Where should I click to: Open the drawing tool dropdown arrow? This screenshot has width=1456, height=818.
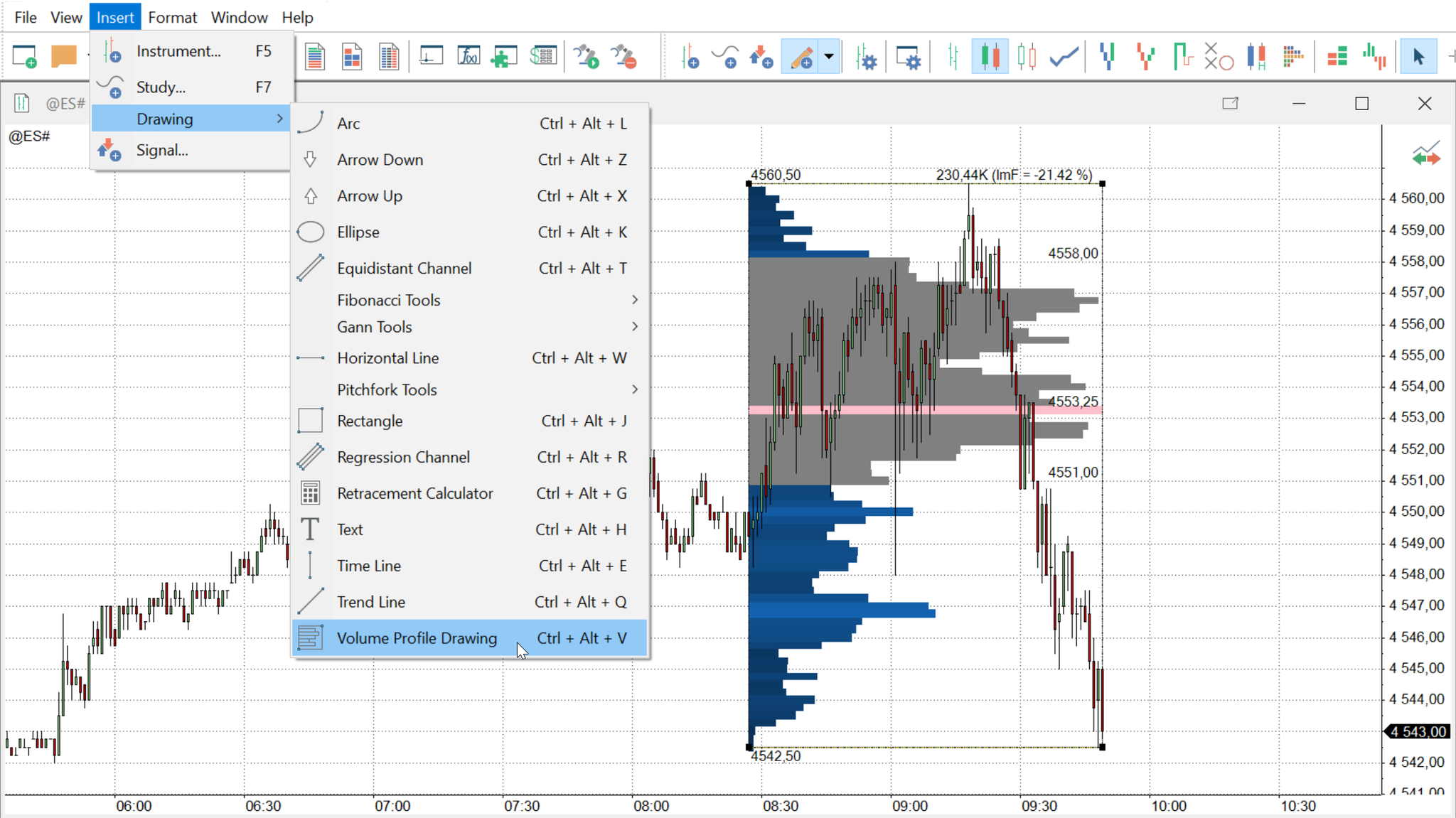(x=830, y=55)
